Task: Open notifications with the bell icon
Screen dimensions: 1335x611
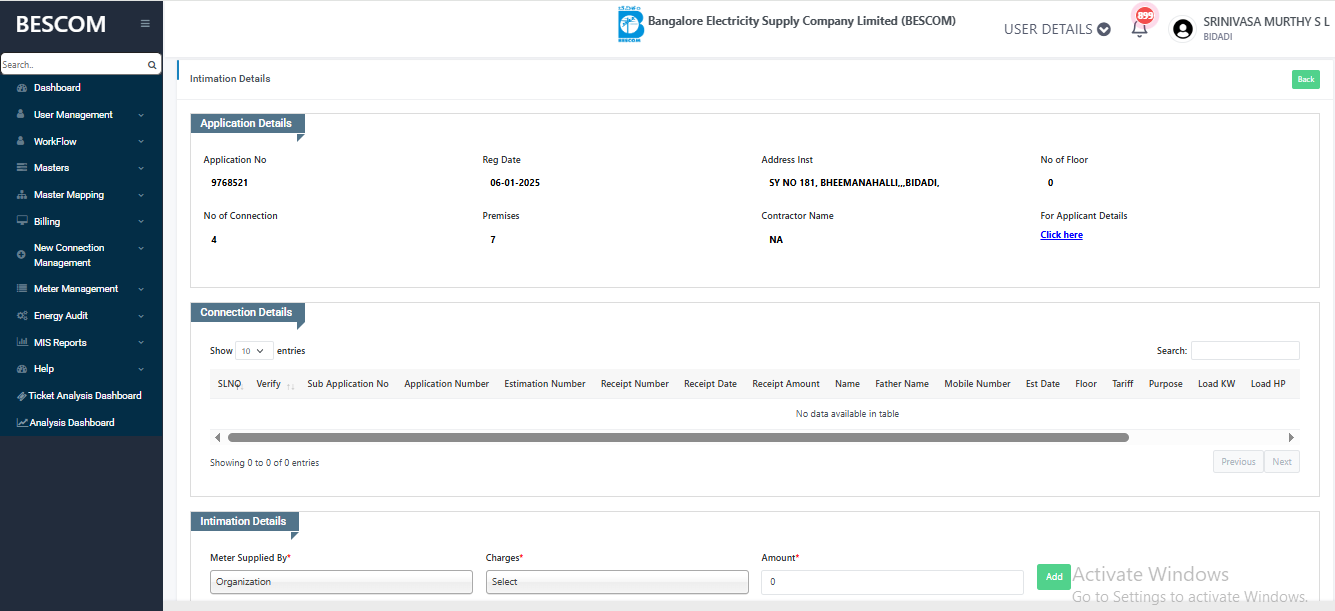Action: pyautogui.click(x=1139, y=28)
